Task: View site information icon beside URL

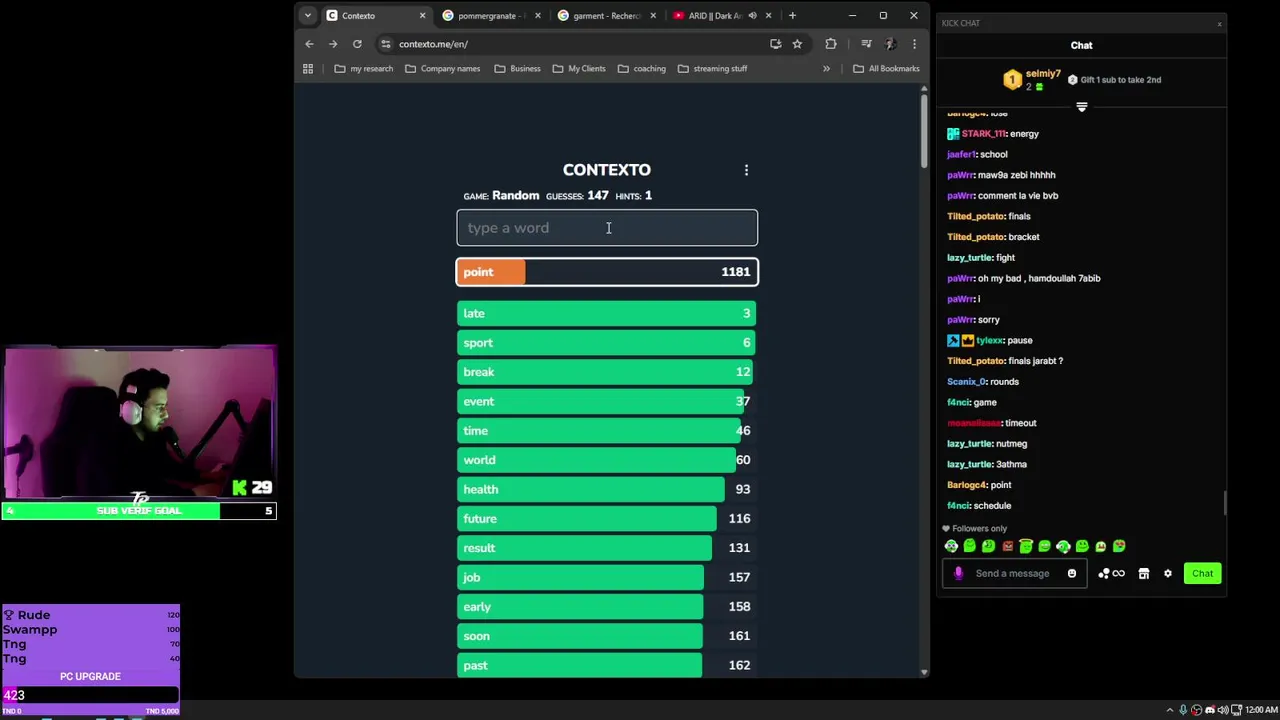Action: point(385,44)
